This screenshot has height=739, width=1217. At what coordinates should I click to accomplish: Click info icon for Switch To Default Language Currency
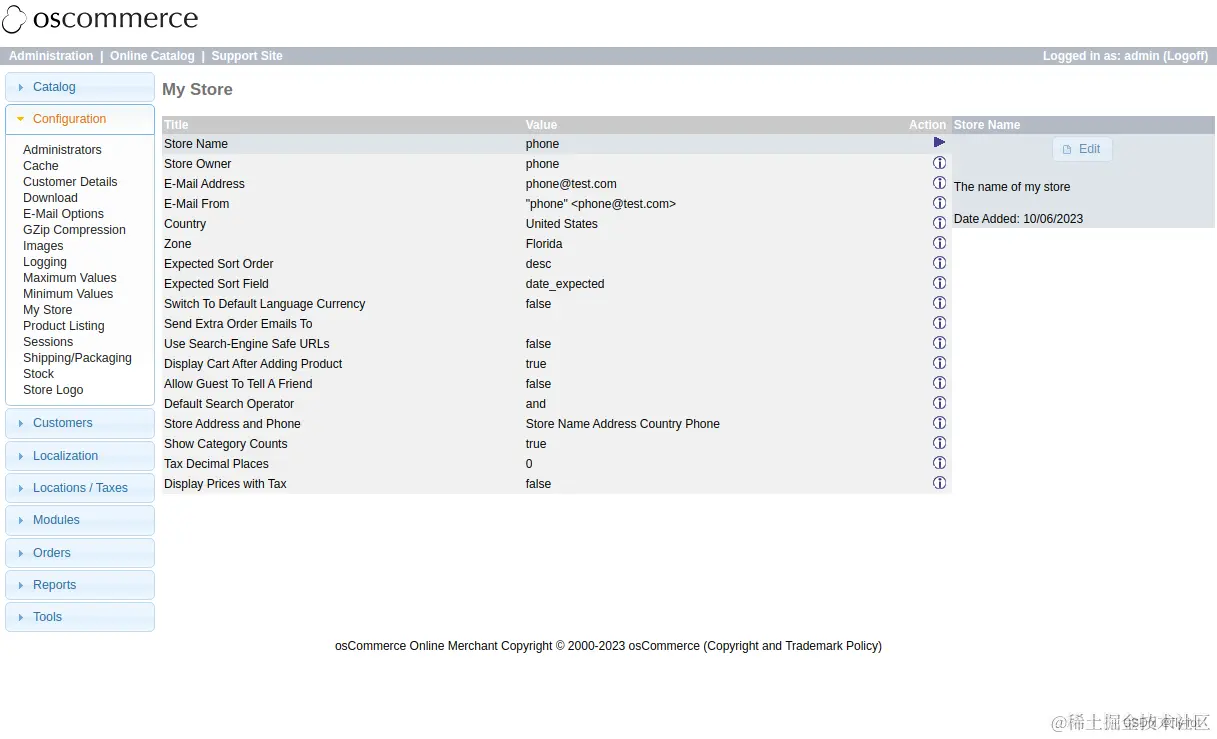tap(939, 303)
